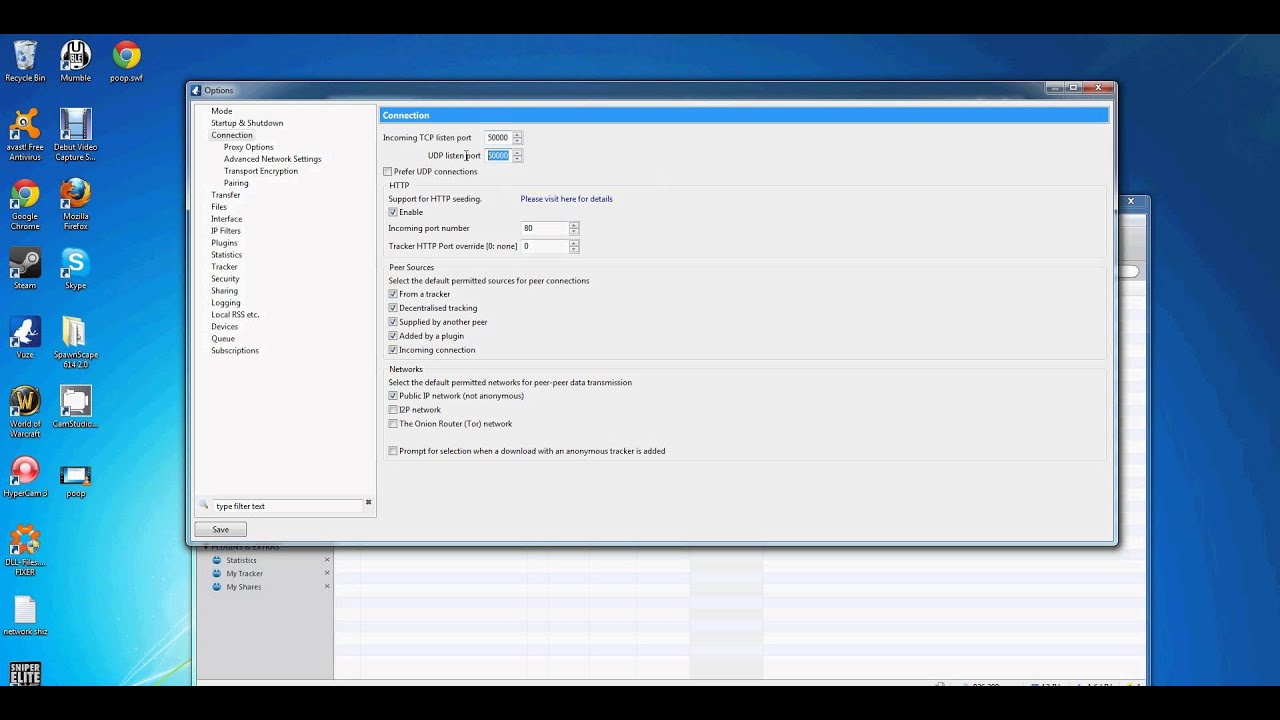Open avast! Free Antivirus shortcut

25,134
